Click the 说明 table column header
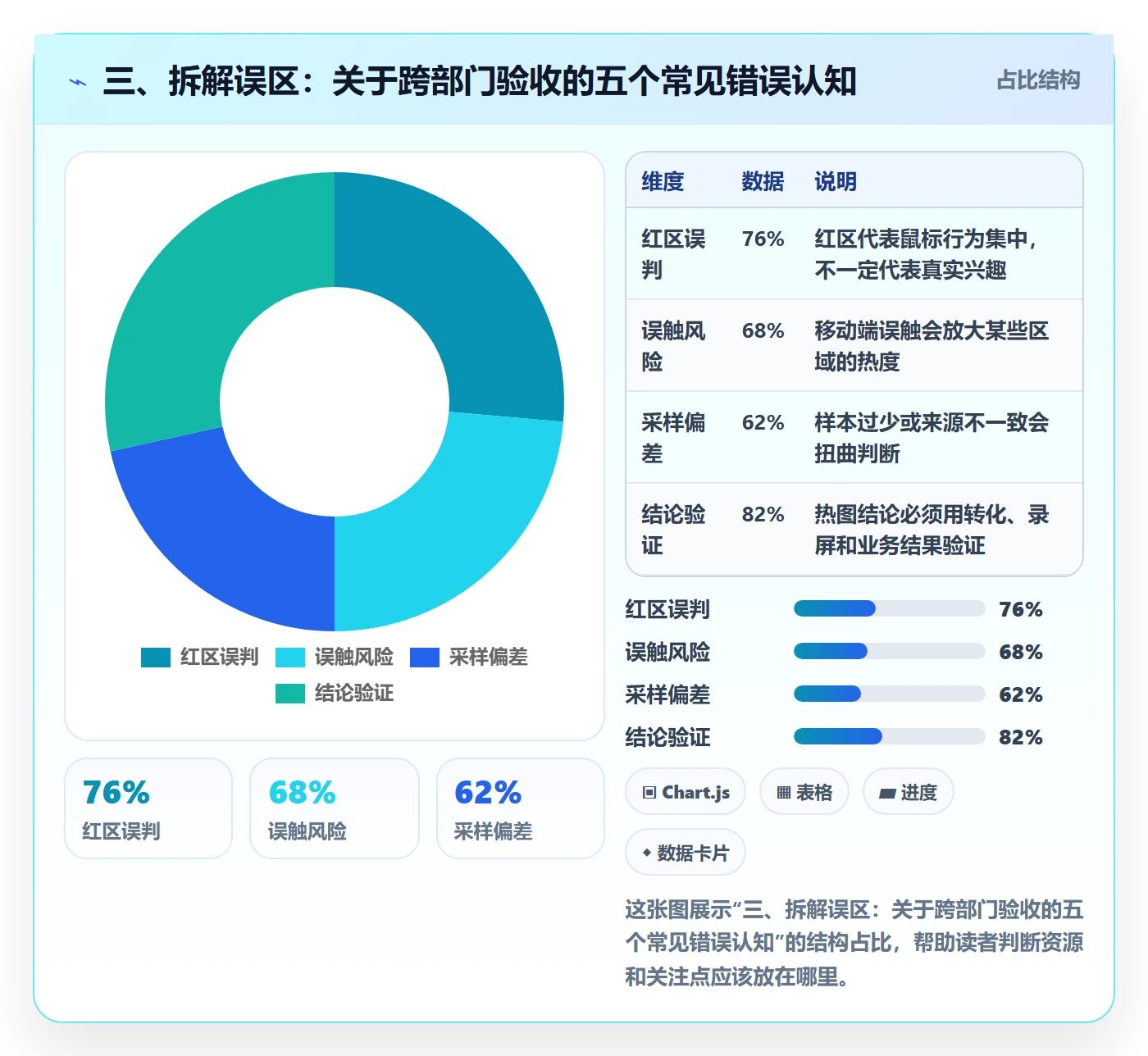Screen dimensions: 1148x1056 click(836, 181)
